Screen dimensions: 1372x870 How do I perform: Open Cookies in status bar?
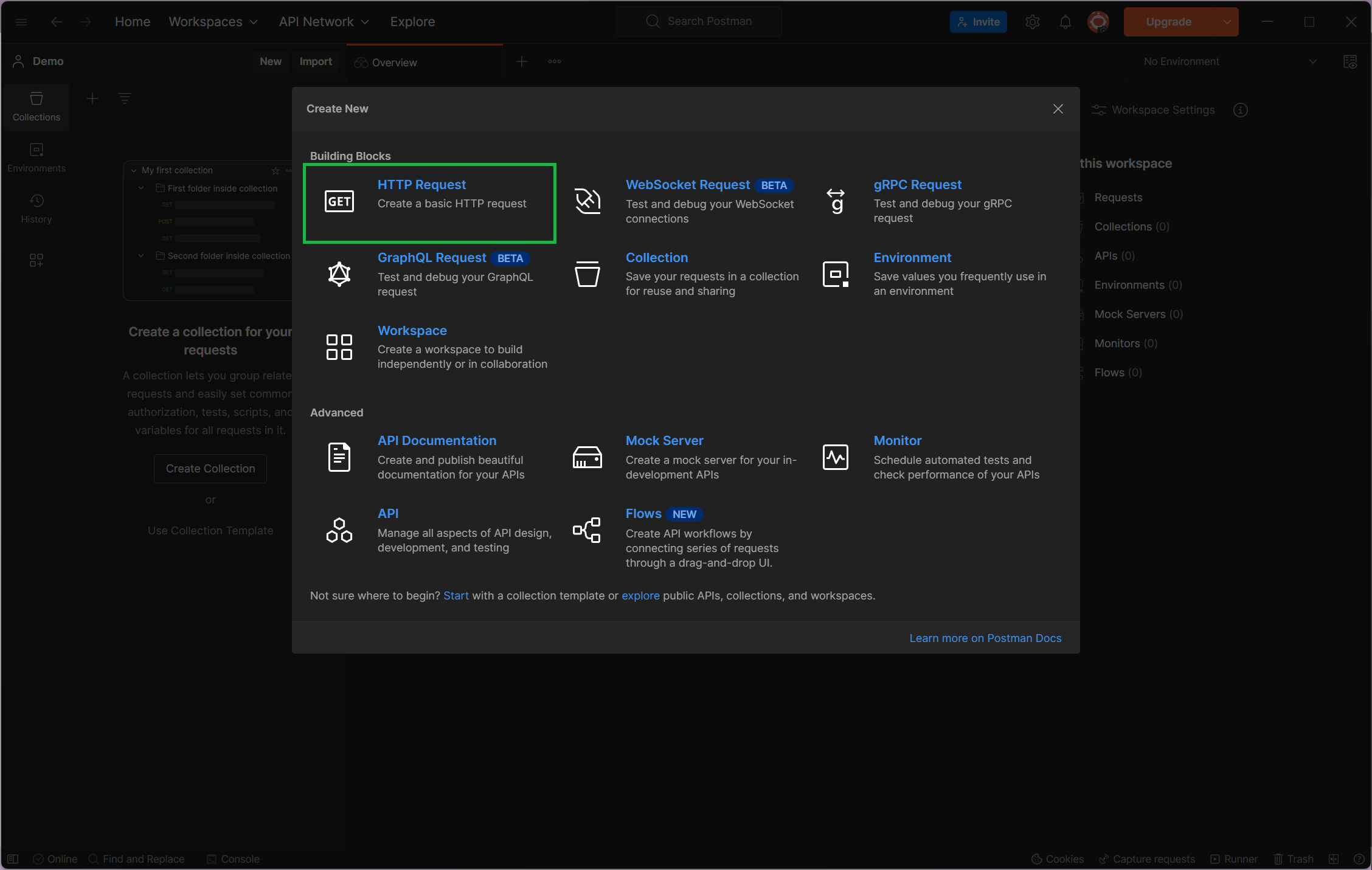click(1058, 859)
